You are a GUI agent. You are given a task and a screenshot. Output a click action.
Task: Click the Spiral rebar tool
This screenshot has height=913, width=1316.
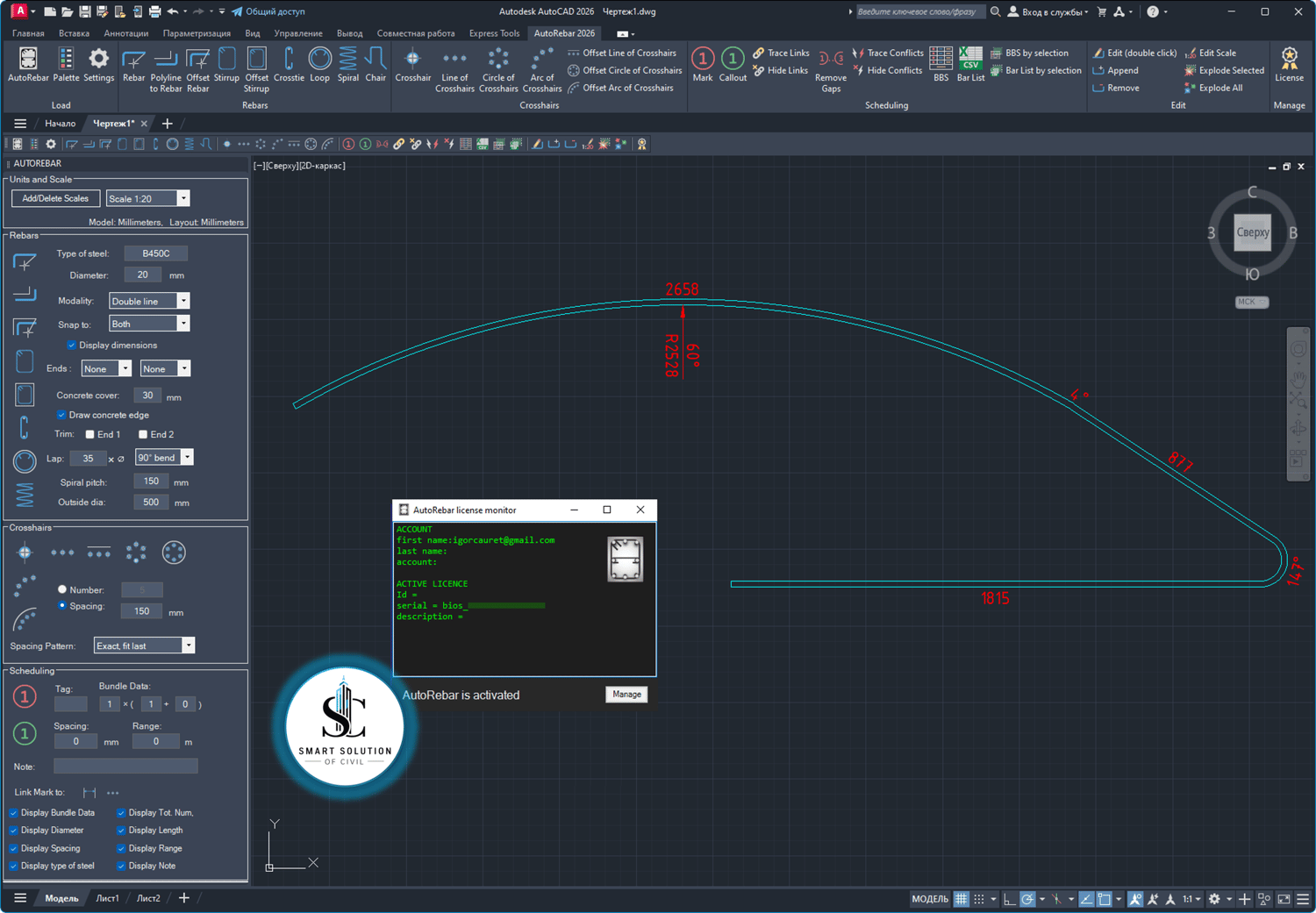tap(347, 65)
